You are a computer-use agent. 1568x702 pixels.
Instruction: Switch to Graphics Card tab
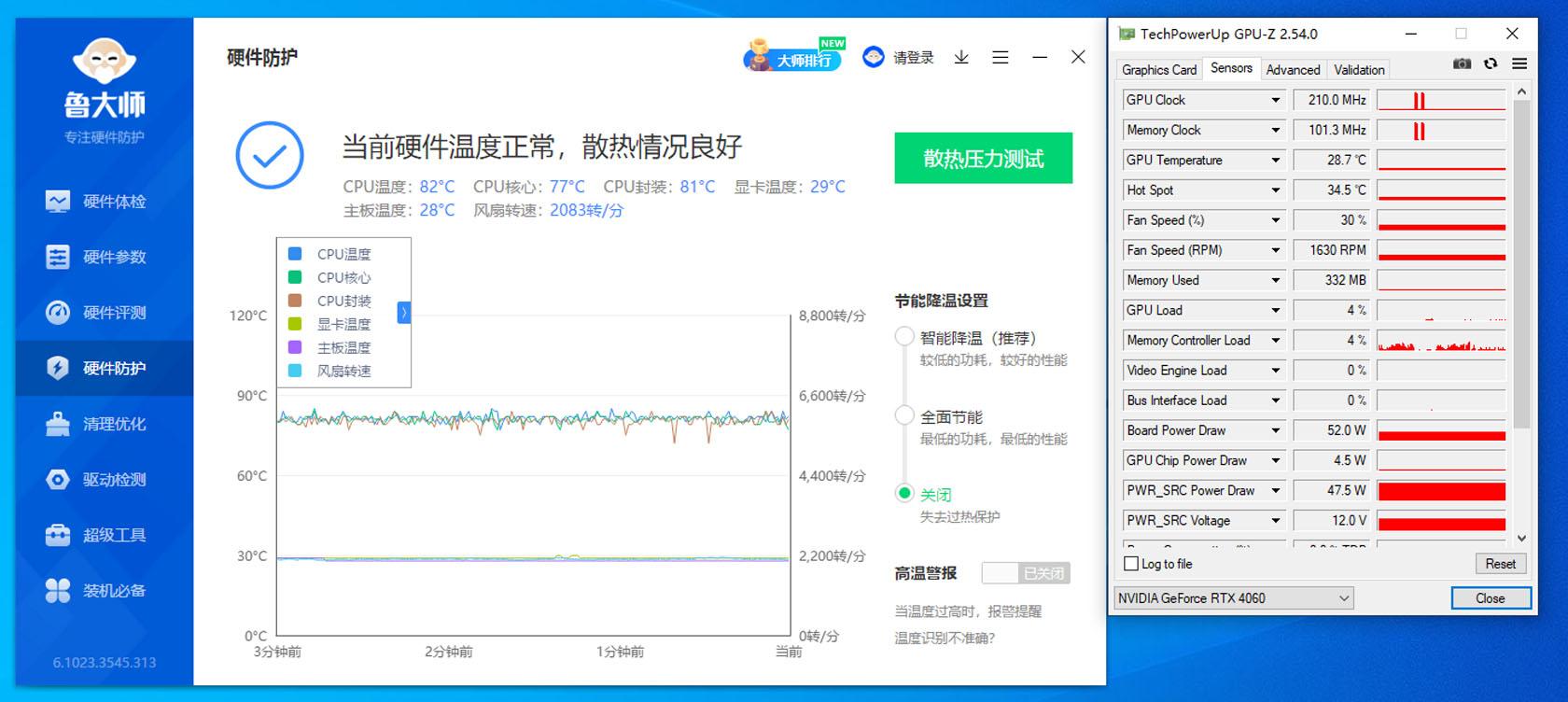click(1158, 70)
